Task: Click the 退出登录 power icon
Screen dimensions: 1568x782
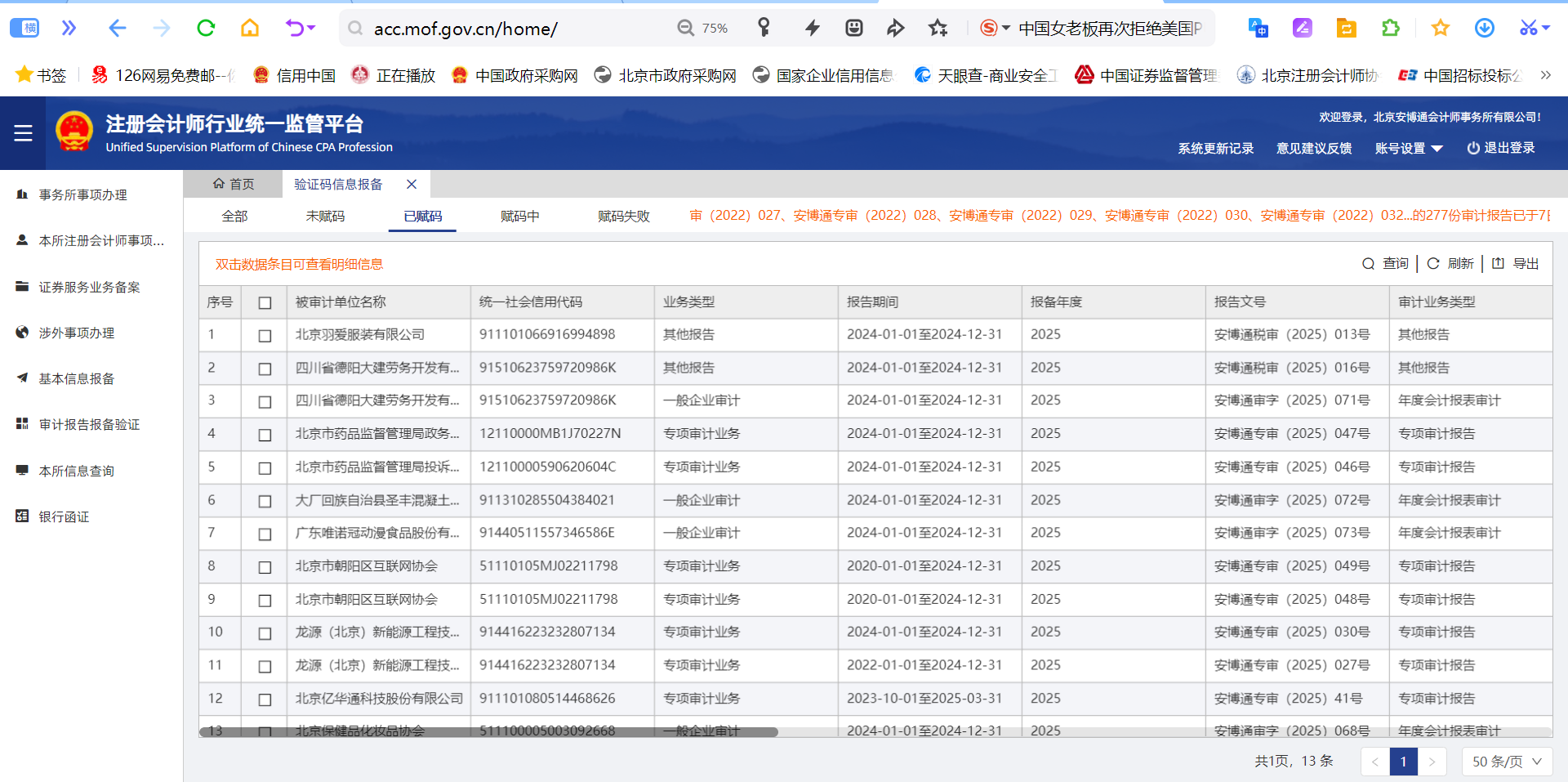Action: (1473, 148)
